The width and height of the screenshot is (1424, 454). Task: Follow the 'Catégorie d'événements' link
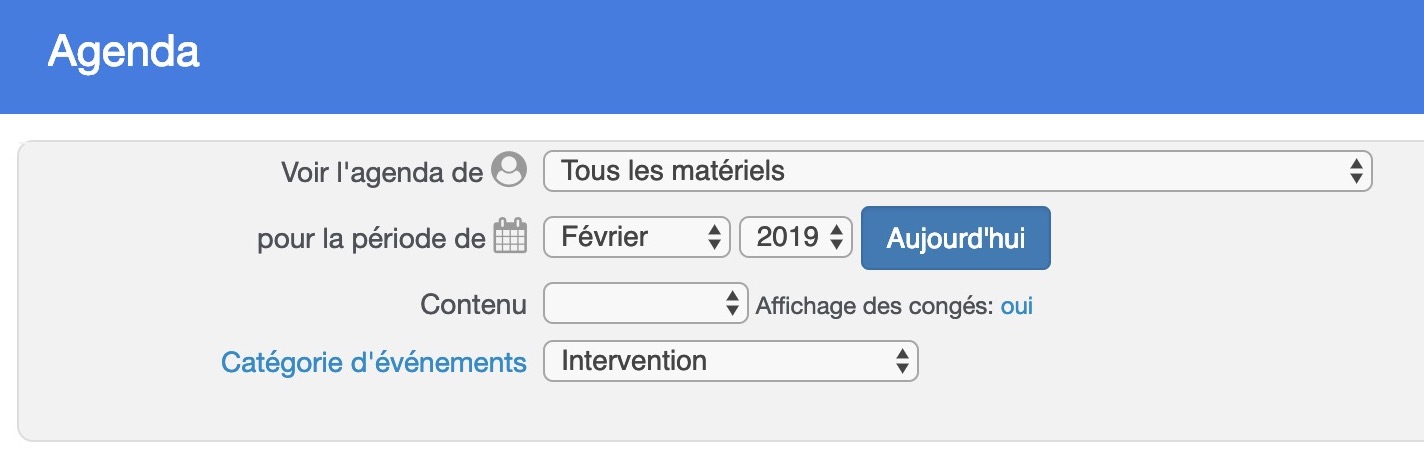pyautogui.click(x=374, y=362)
